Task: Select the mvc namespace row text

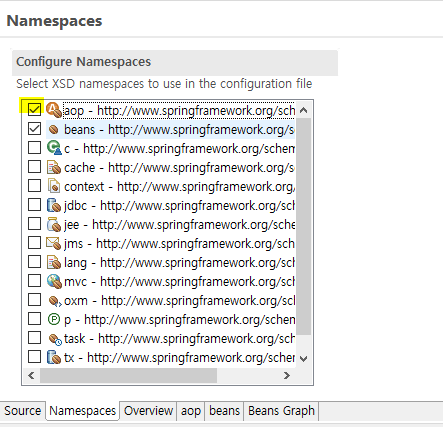Action: point(179,281)
